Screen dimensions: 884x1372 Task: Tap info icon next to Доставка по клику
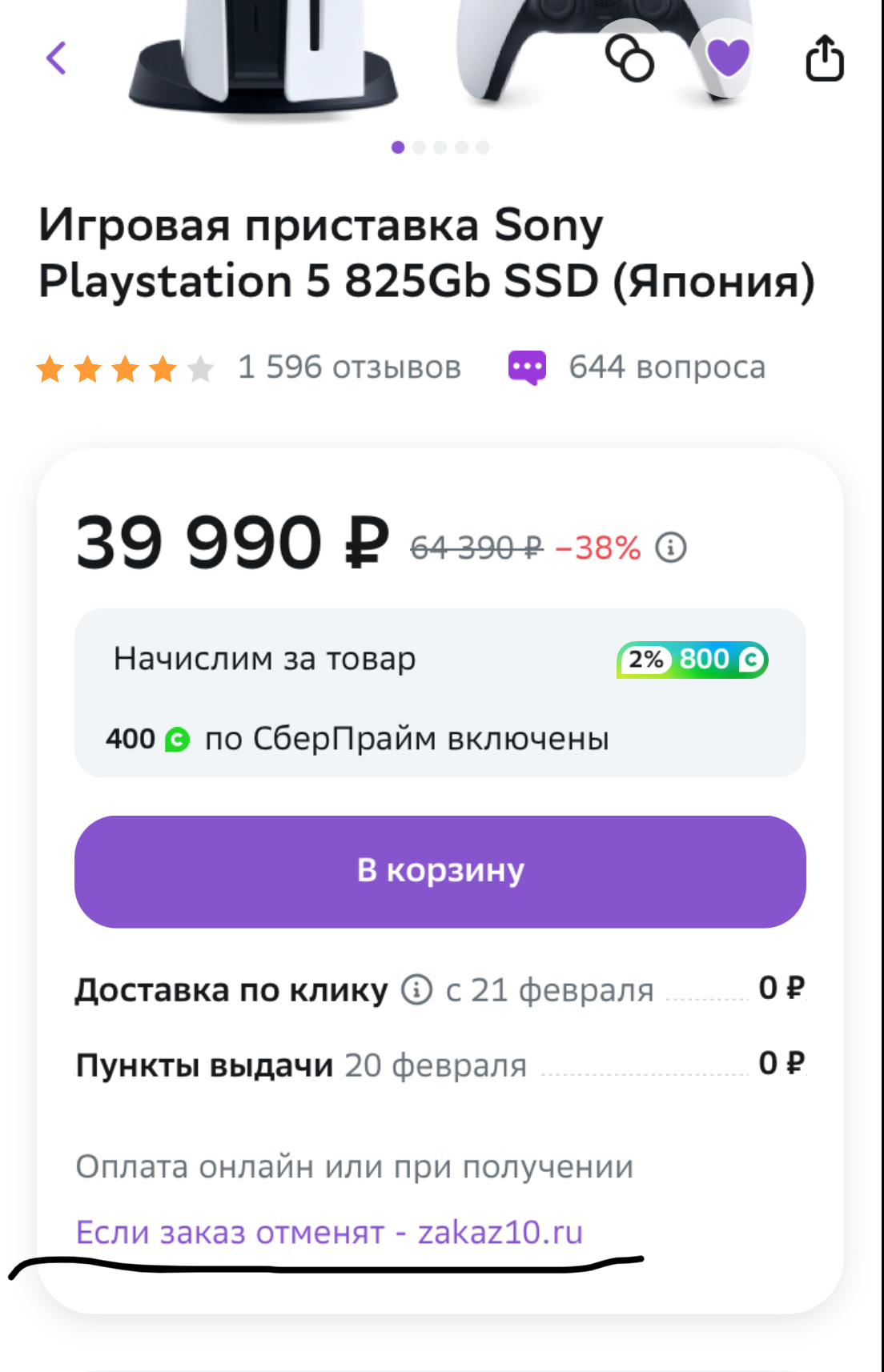pyautogui.click(x=416, y=989)
